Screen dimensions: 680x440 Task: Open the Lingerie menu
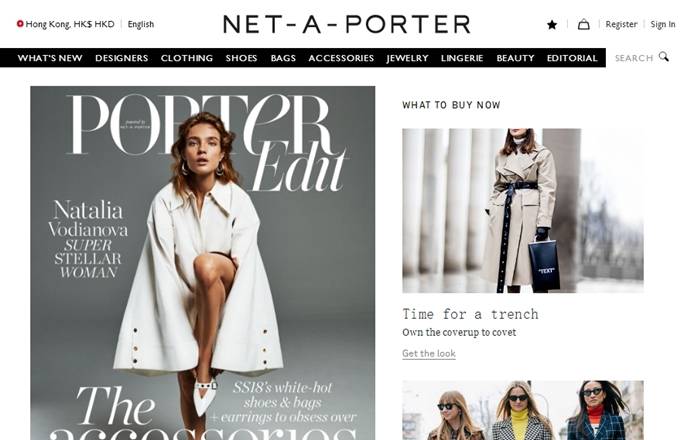[462, 58]
